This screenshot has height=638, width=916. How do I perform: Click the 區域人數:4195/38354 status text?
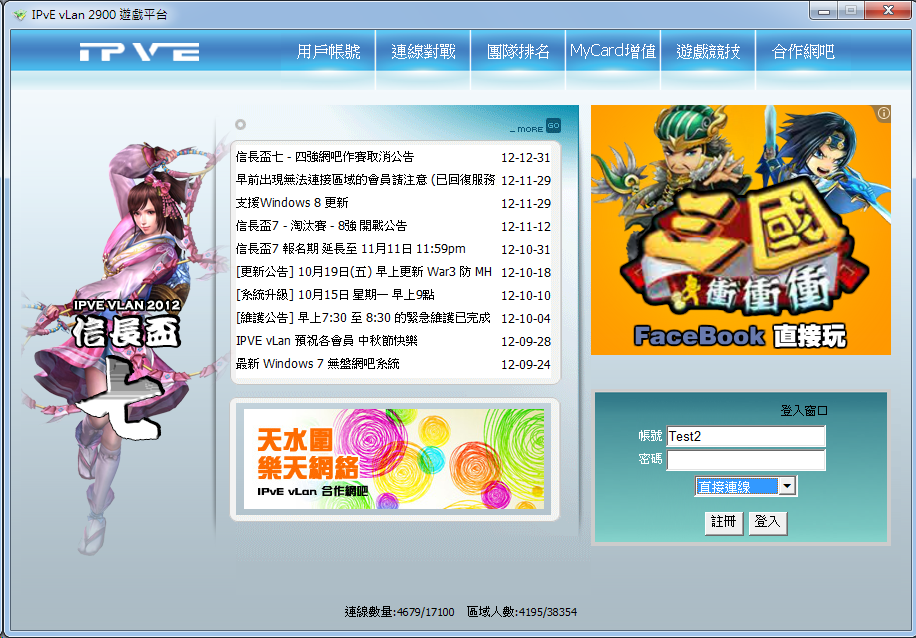[522, 612]
